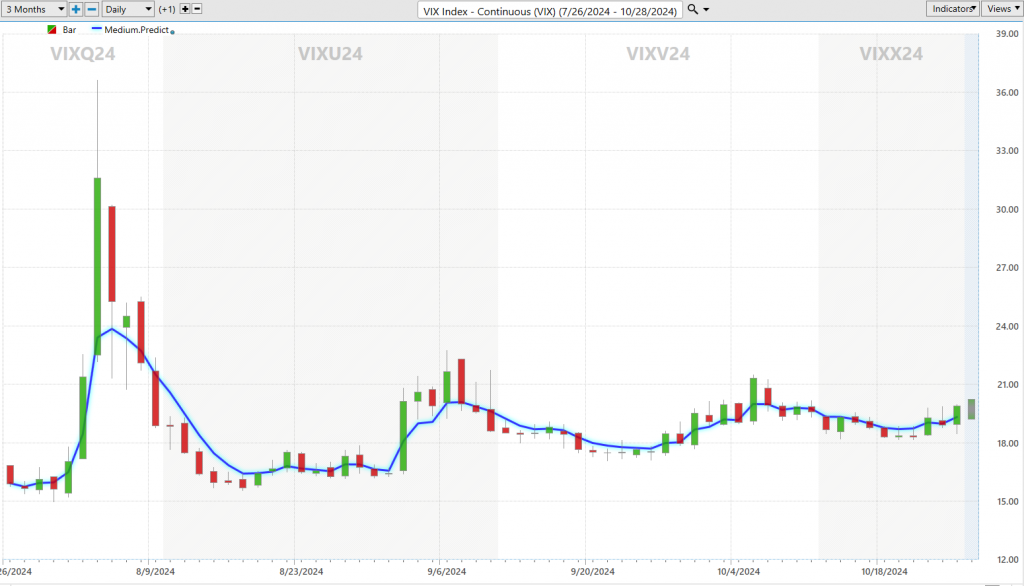Click the 12.00 price axis label
The image size is (1024, 586).
[x=1007, y=560]
